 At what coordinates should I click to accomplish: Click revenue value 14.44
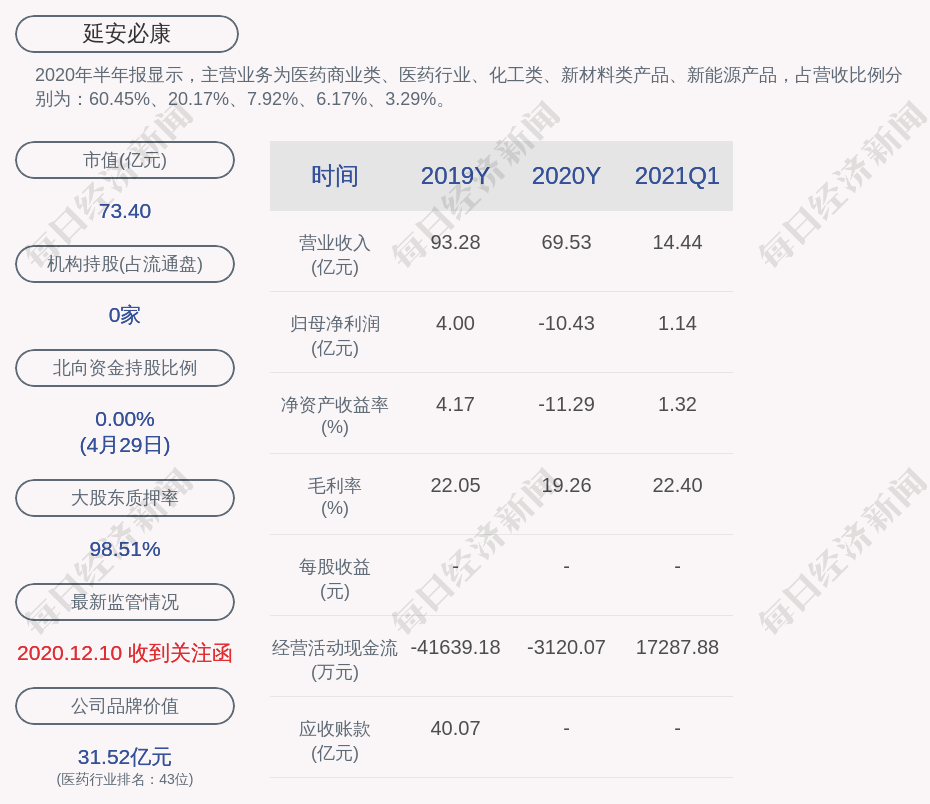tap(677, 243)
